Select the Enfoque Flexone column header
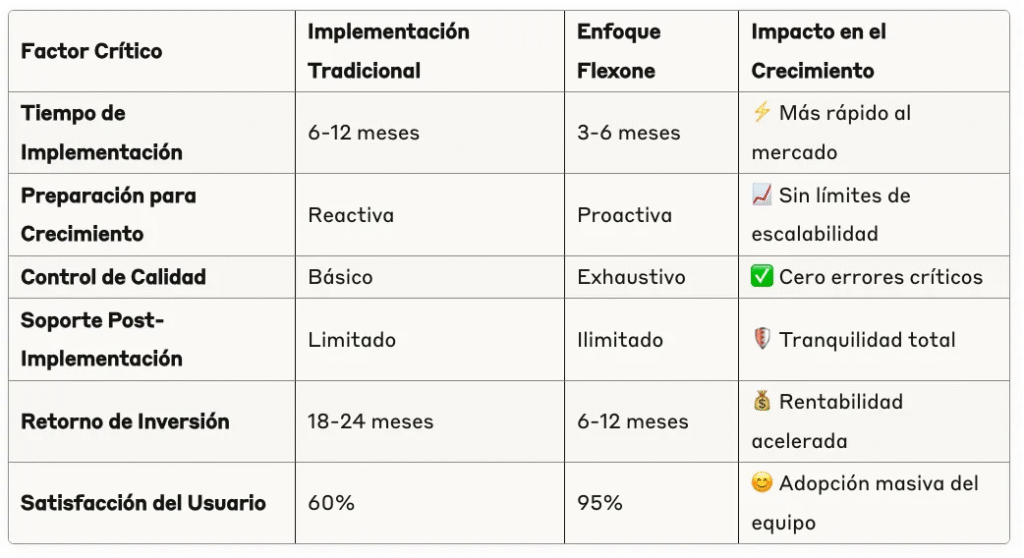Image resolution: width=1024 pixels, height=558 pixels. click(x=618, y=51)
